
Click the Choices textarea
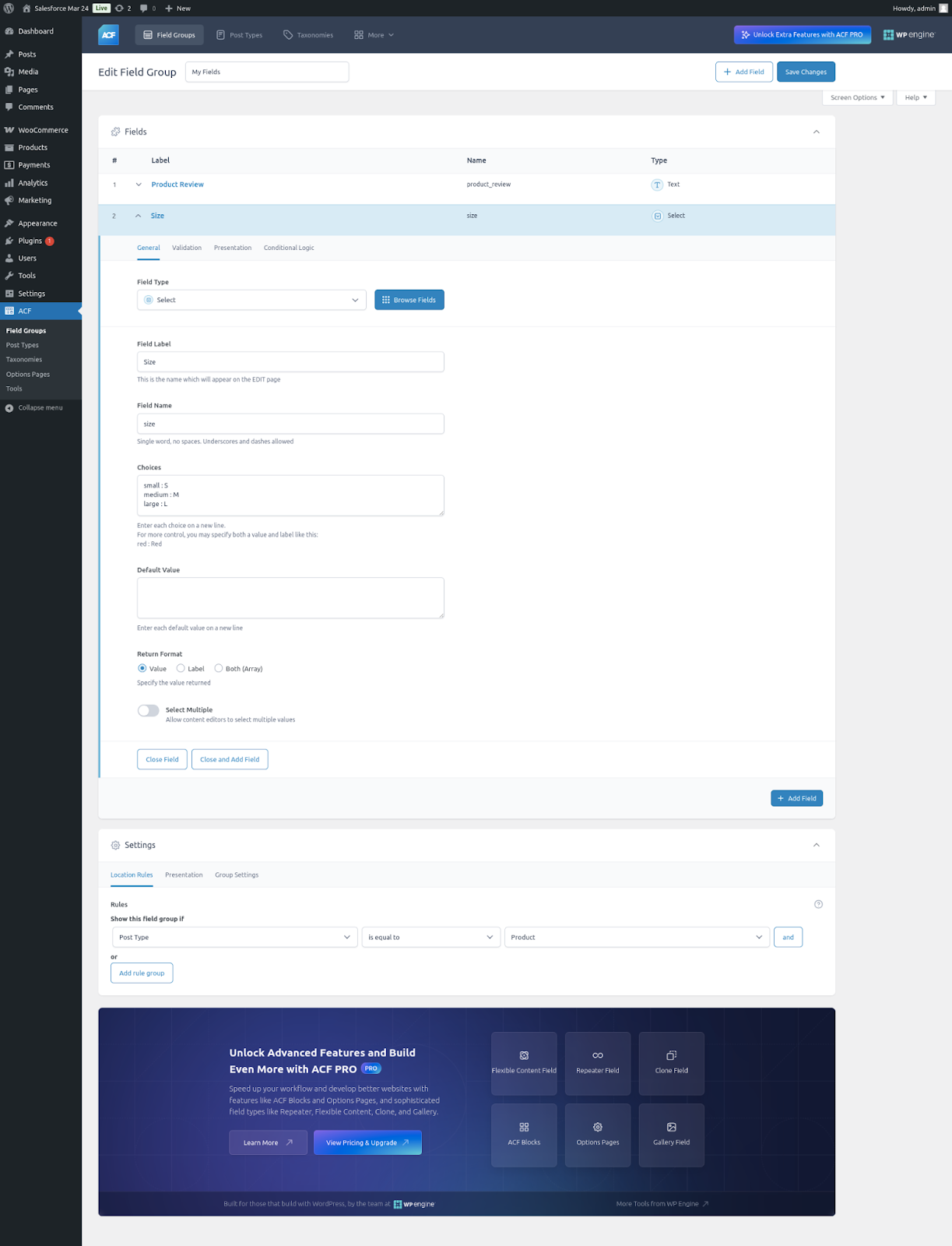click(290, 495)
